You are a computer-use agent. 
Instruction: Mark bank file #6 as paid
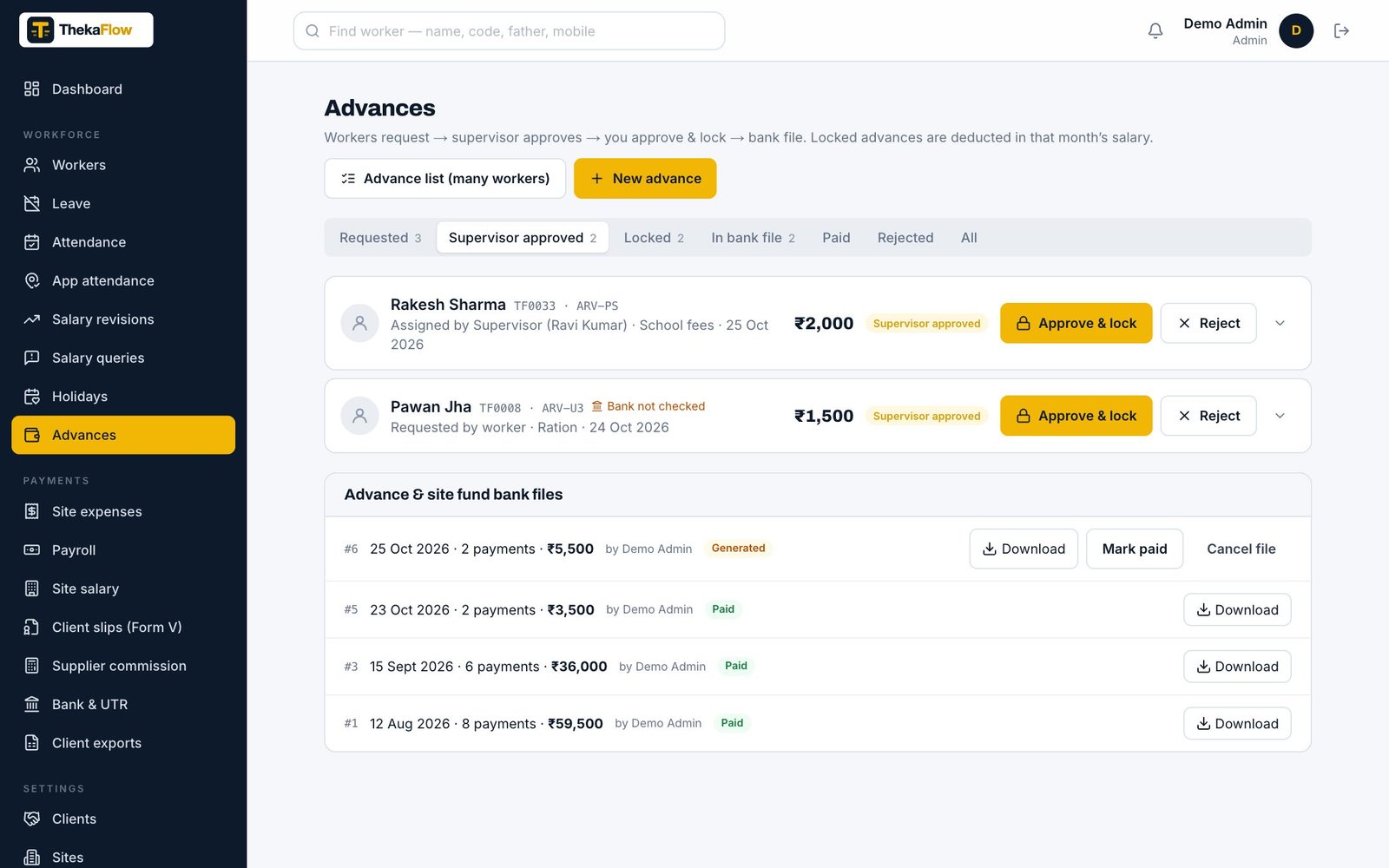(1134, 549)
